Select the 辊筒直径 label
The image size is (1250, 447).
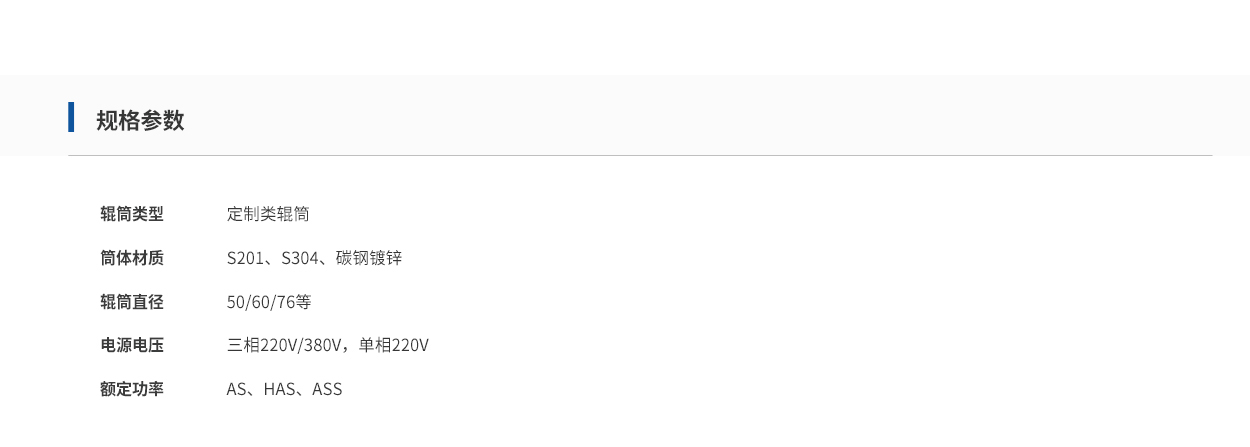click(x=132, y=302)
